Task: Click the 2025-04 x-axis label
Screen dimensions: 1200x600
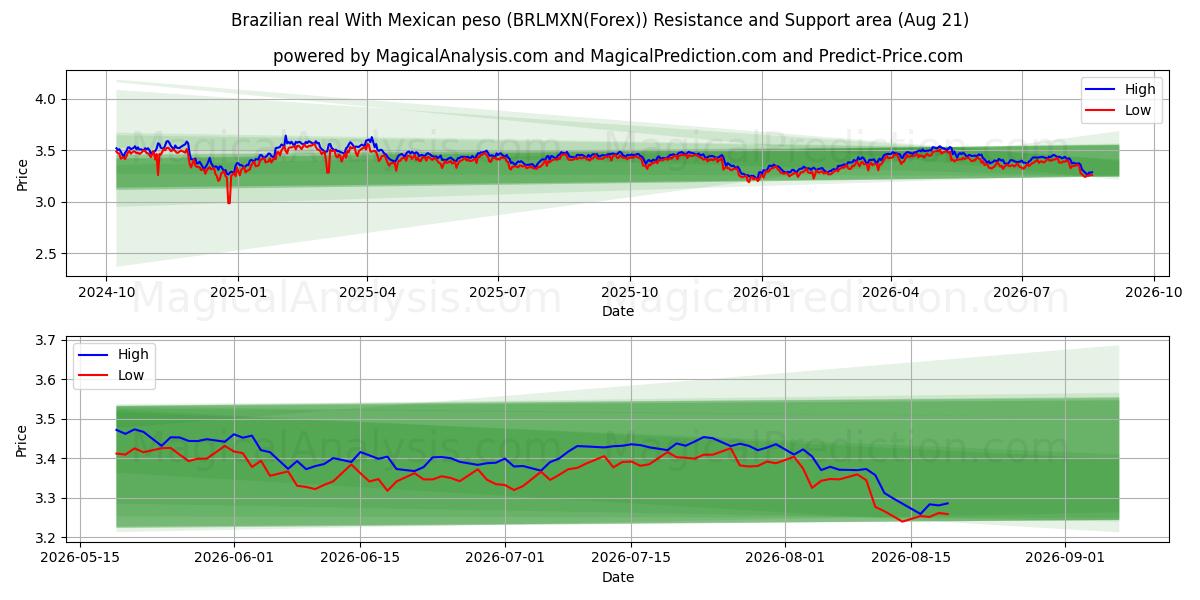Action: pyautogui.click(x=366, y=292)
